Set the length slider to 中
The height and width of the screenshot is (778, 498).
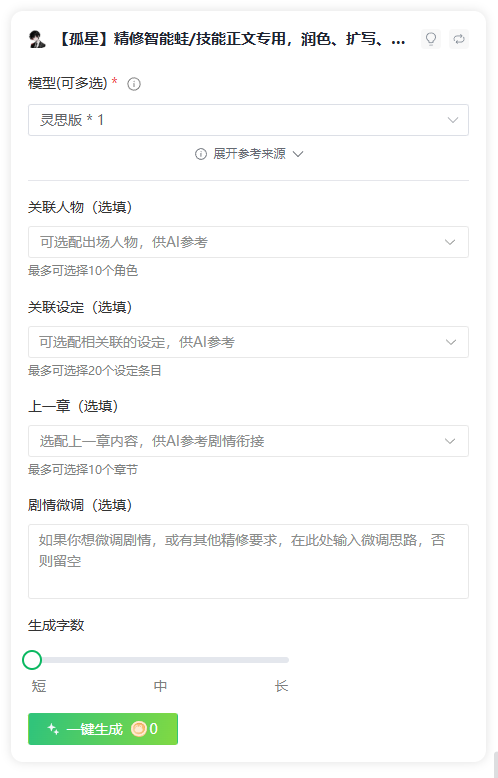(x=160, y=660)
